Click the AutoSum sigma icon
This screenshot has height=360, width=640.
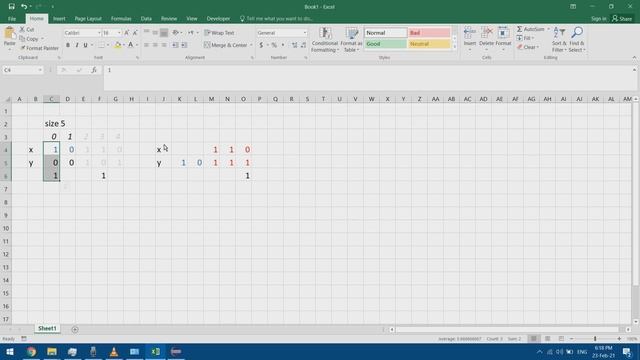pyautogui.click(x=520, y=29)
